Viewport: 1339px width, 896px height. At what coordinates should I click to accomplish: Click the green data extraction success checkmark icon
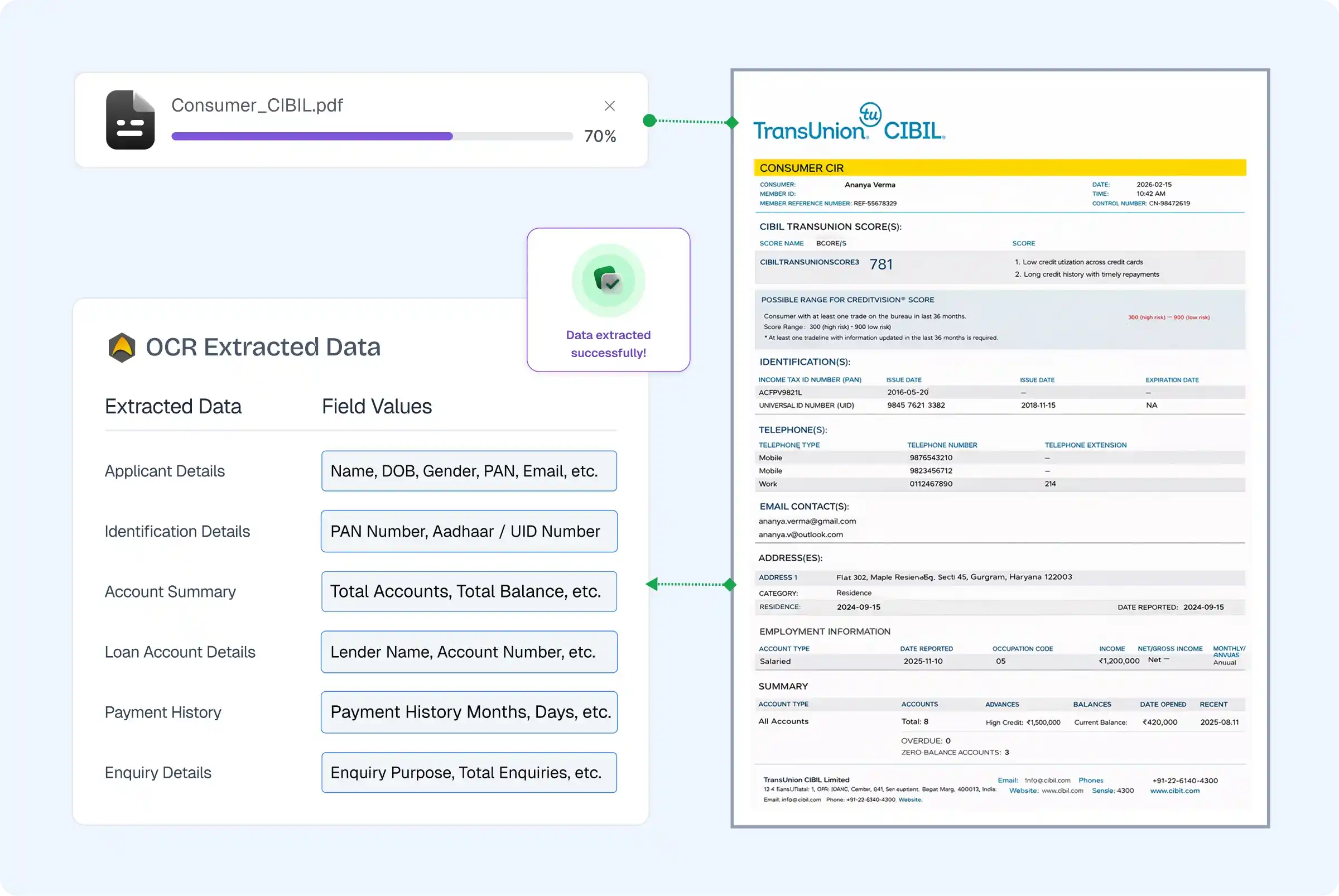pos(608,280)
